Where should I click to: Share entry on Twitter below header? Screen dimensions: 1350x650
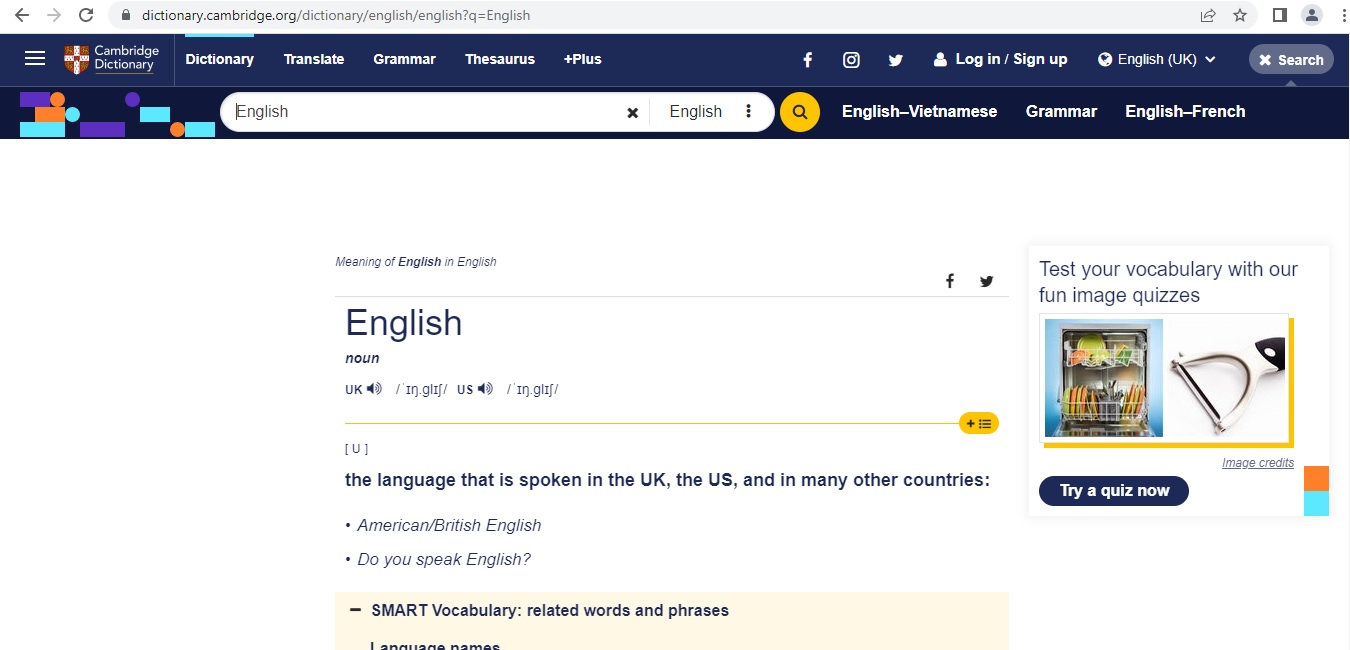[x=986, y=281]
